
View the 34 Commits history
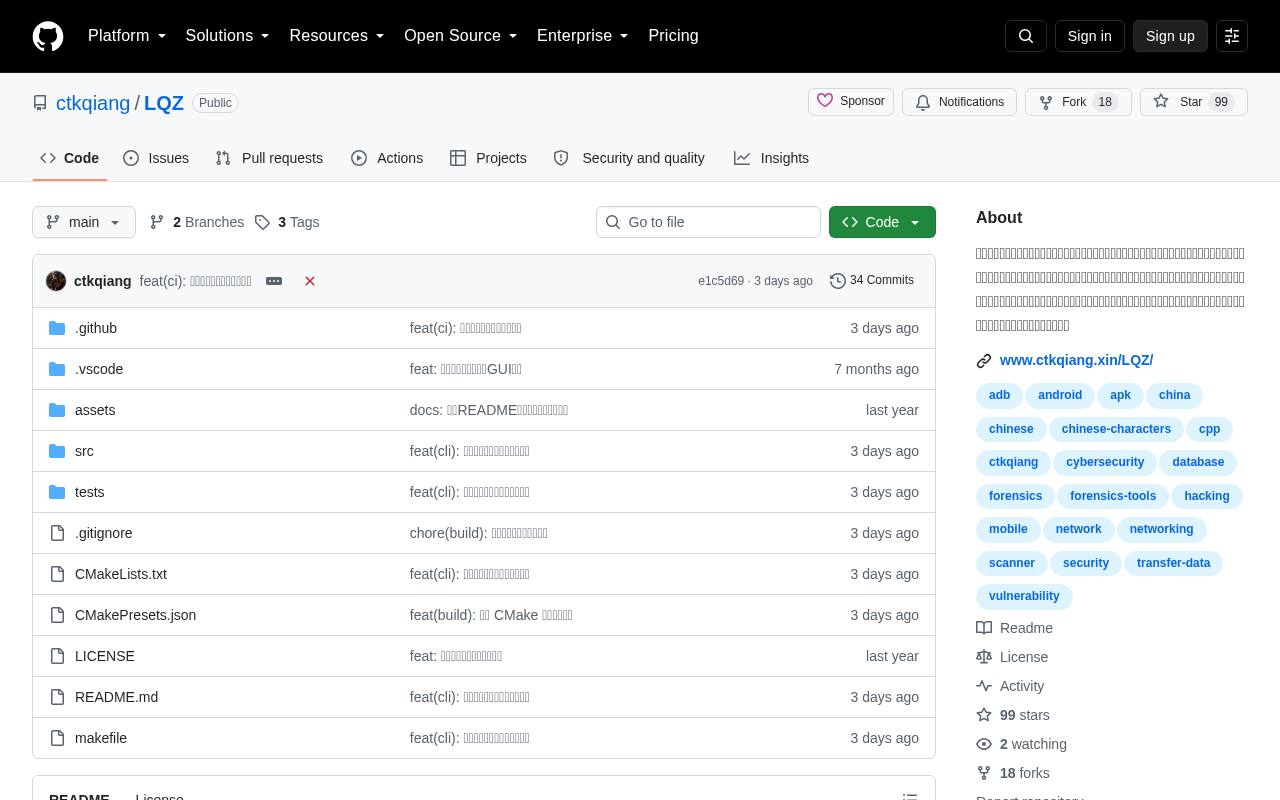tap(872, 281)
